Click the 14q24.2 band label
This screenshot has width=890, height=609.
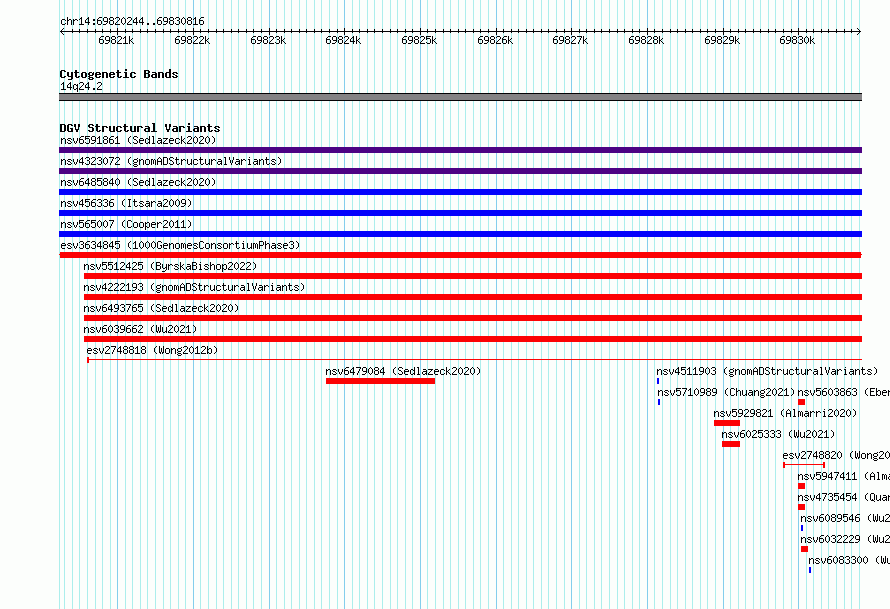coord(81,86)
